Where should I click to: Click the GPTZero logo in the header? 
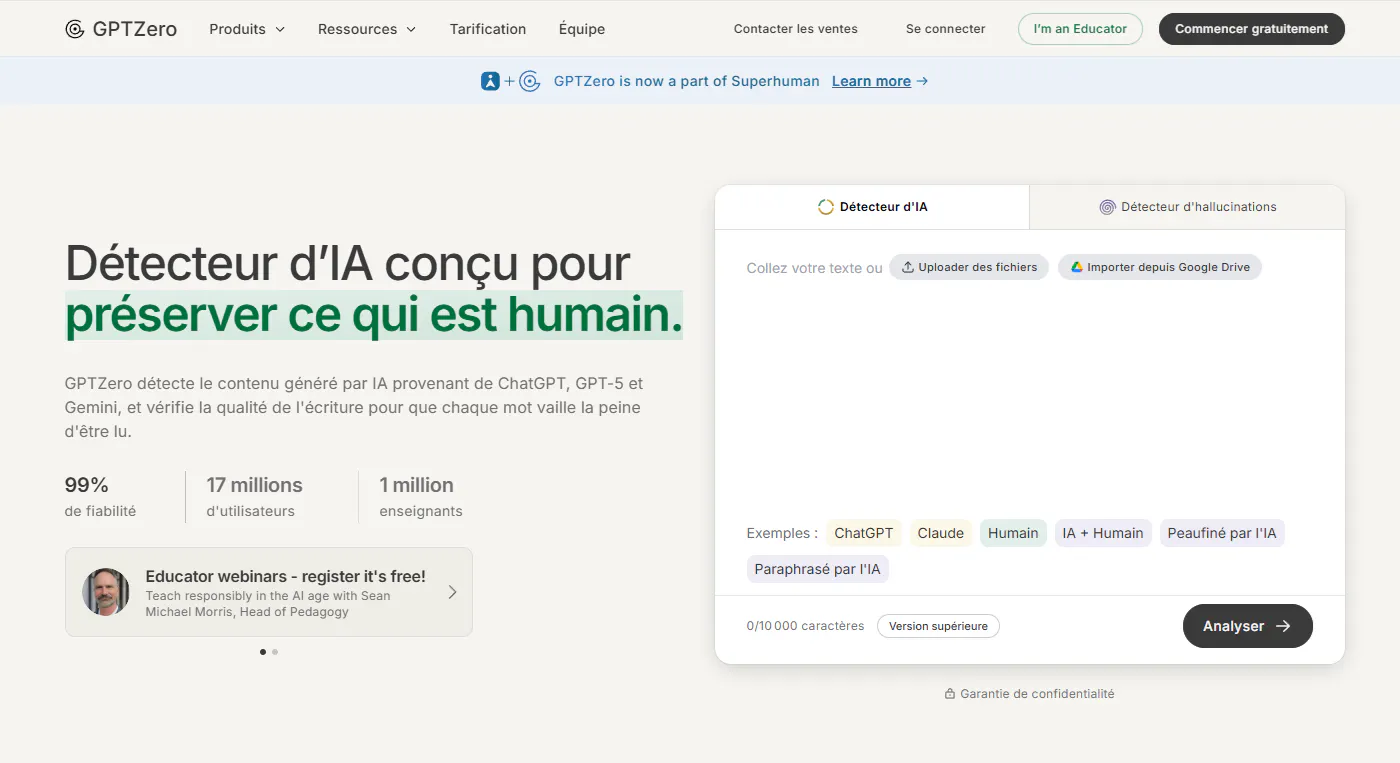(x=121, y=29)
